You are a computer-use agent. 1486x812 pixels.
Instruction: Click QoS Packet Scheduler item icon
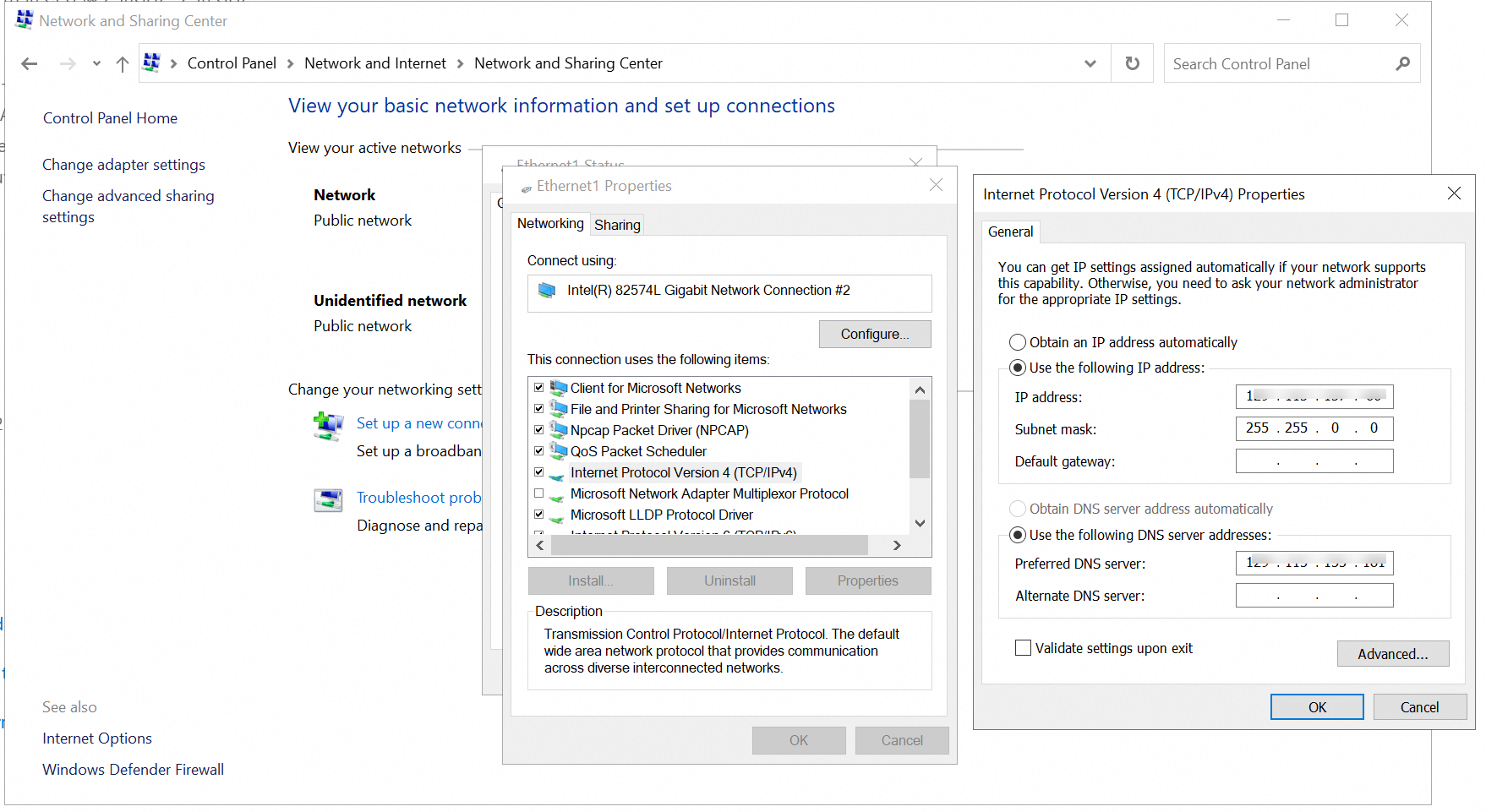point(558,451)
